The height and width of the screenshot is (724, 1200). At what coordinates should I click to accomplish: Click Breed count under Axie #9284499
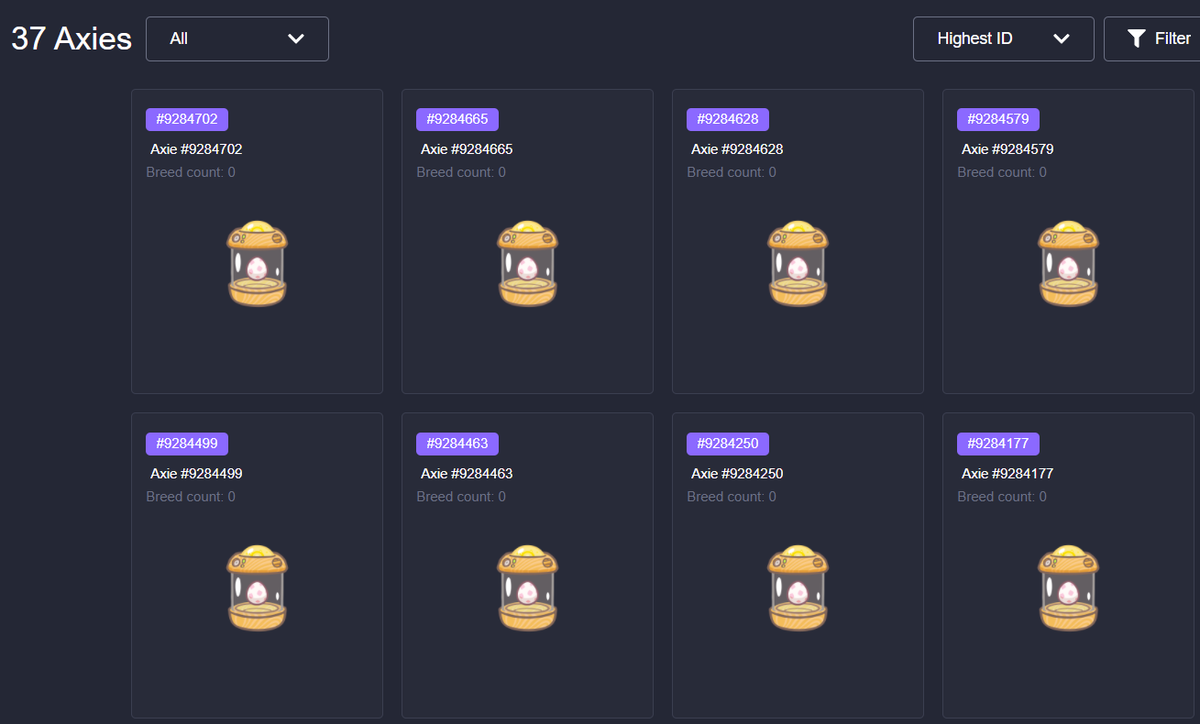tap(191, 496)
